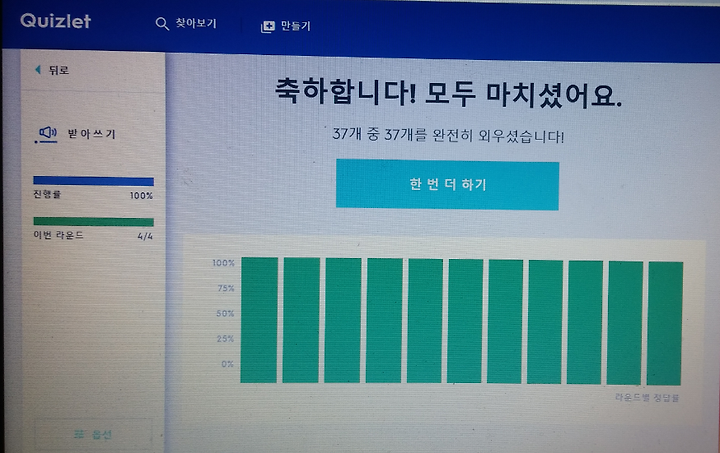Click the 라운드별 정답률 chart caption
Image resolution: width=720 pixels, height=453 pixels.
pos(647,397)
